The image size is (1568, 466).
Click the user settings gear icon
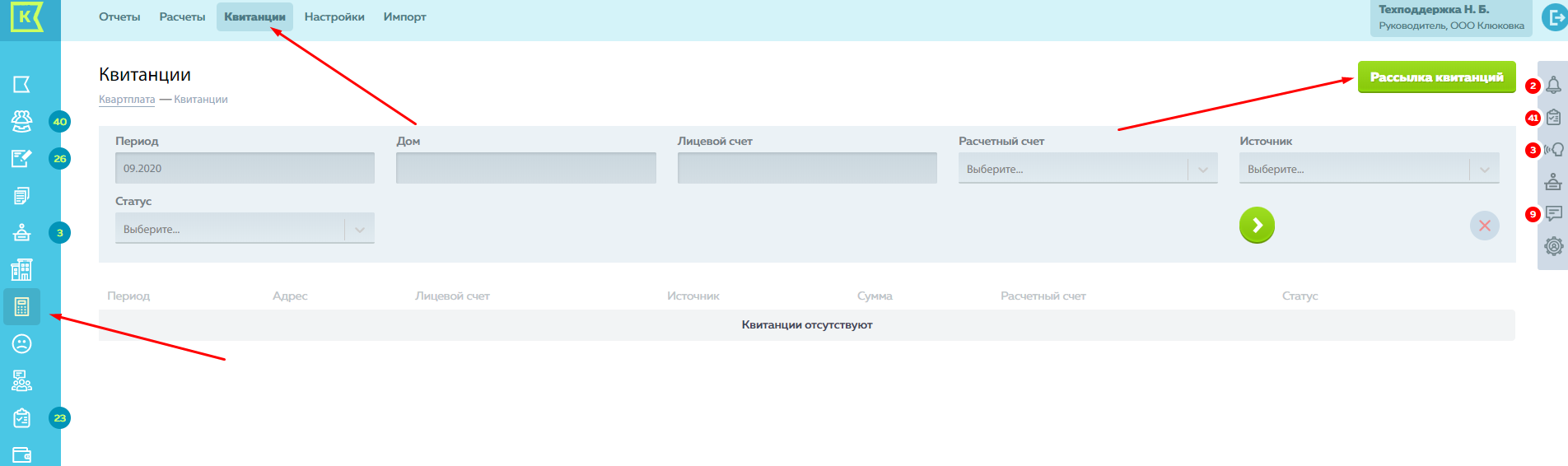pos(1553,246)
